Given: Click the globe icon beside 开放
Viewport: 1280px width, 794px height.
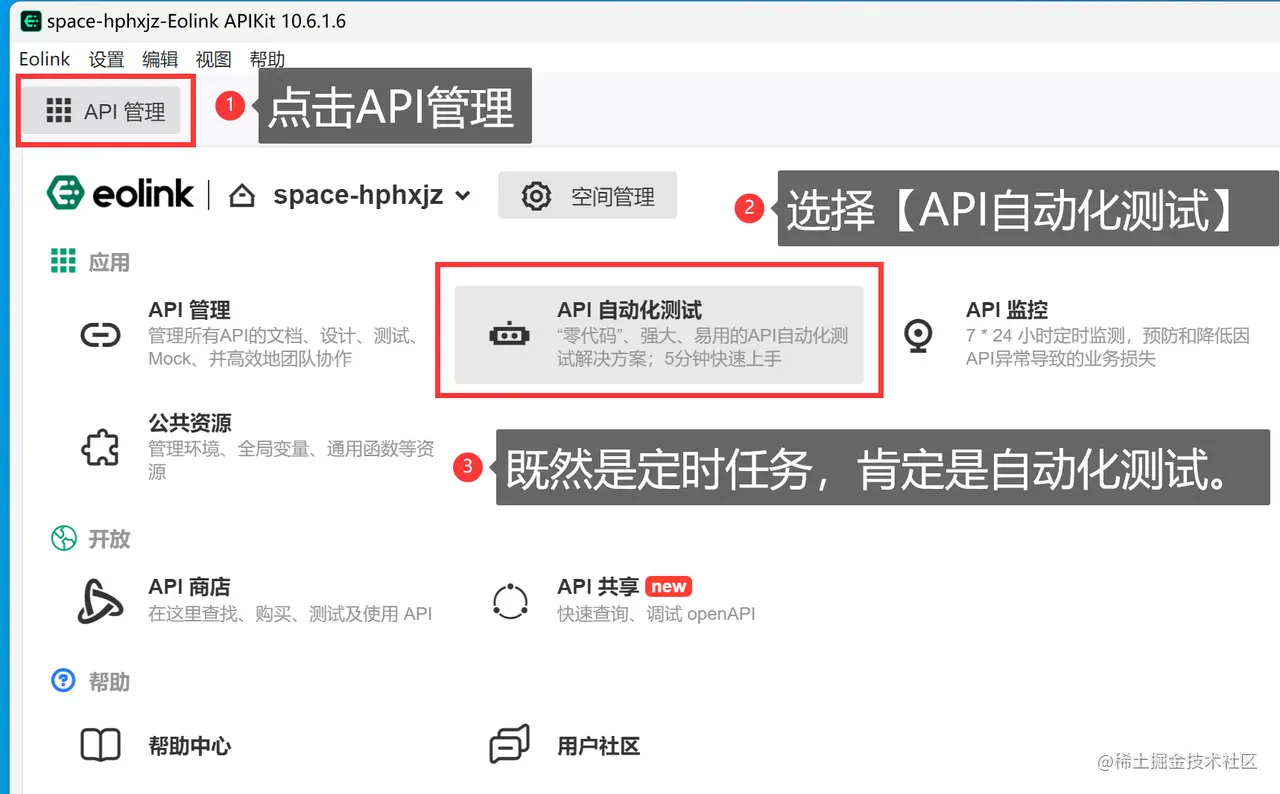Looking at the screenshot, I should click(63, 538).
